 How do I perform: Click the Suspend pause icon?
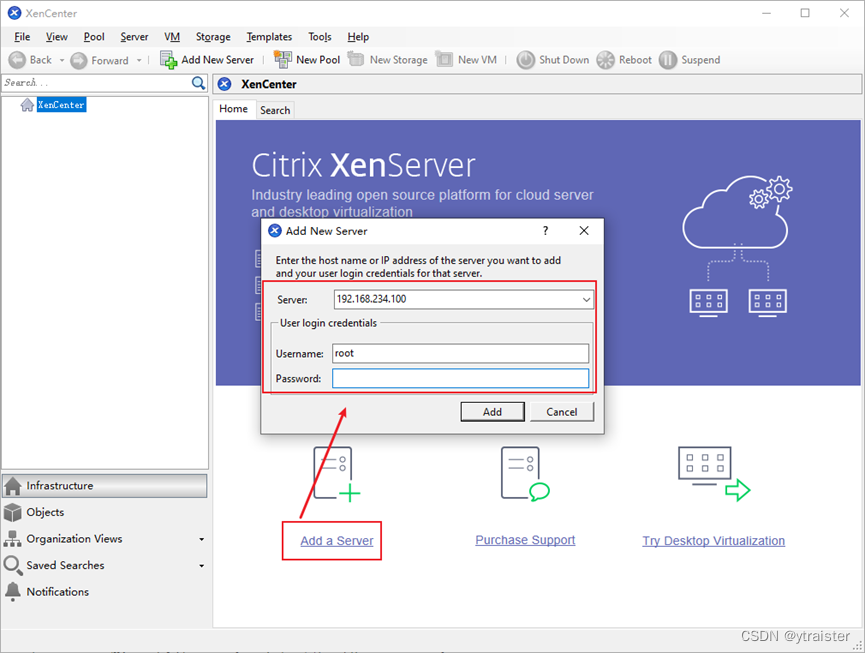pyautogui.click(x=668, y=60)
